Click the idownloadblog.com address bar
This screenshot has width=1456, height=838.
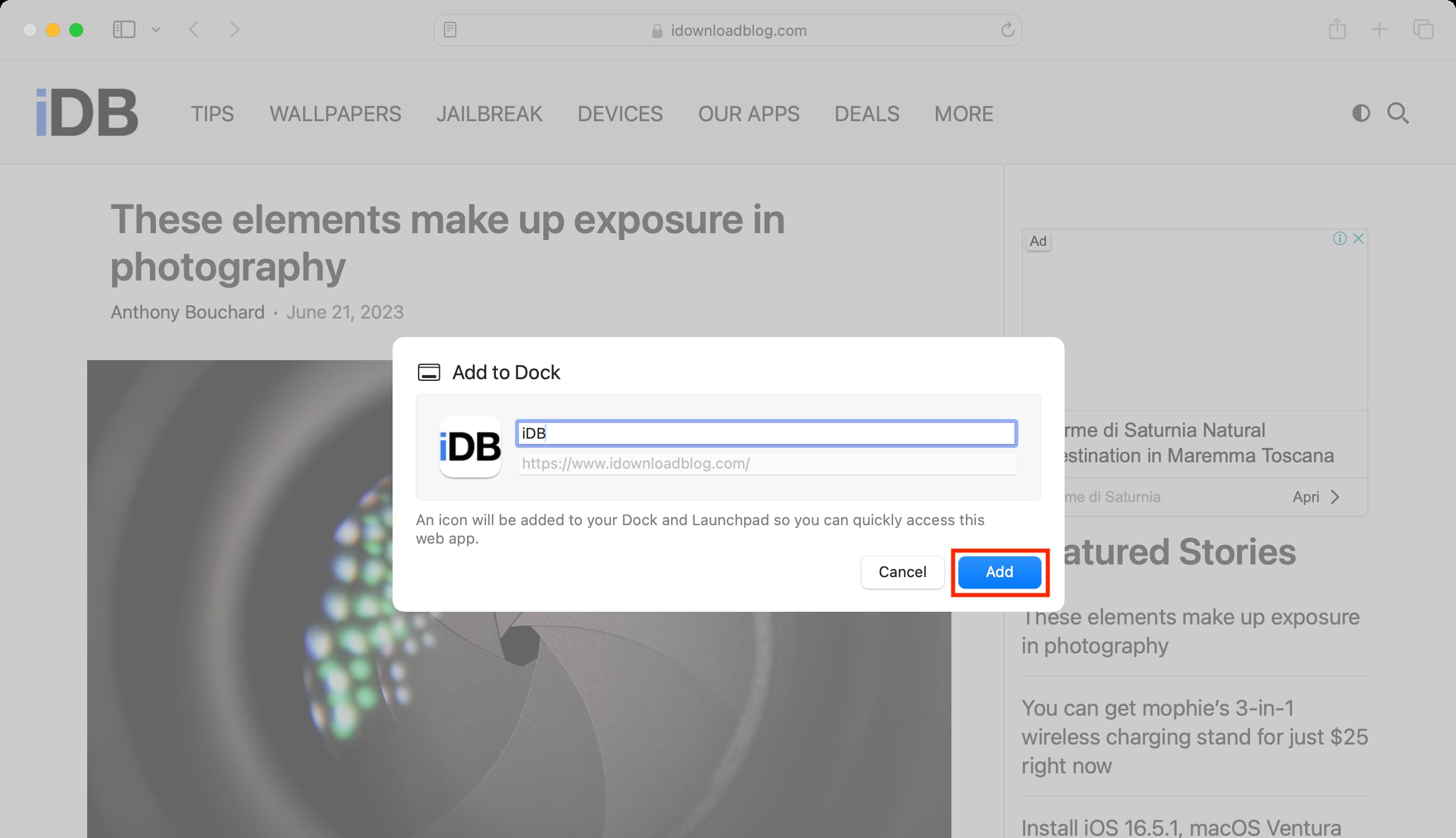[727, 30]
